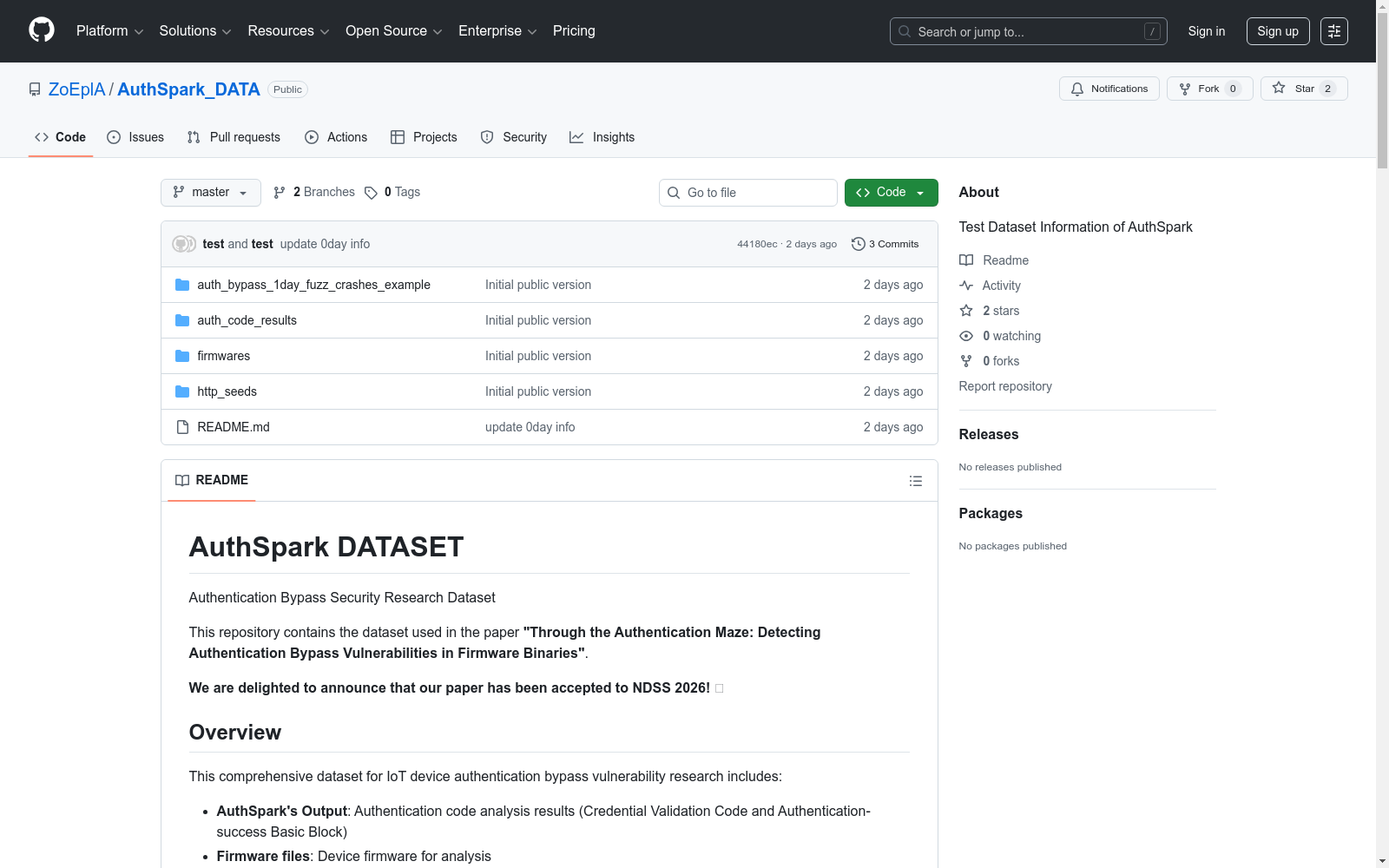Open the README outline icon
The height and width of the screenshot is (868, 1389).
(x=915, y=481)
